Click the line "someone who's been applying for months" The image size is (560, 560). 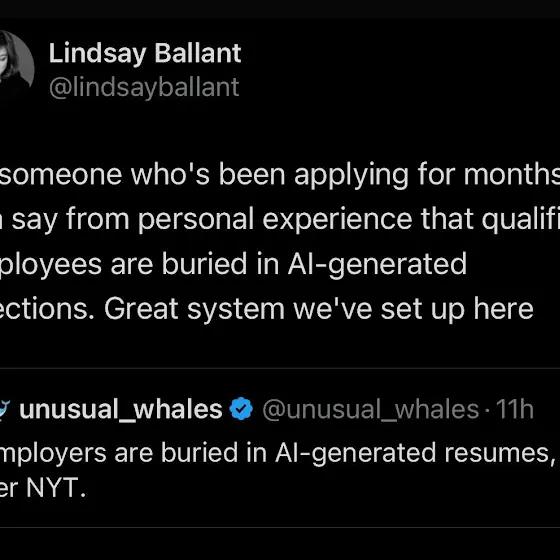point(280,175)
